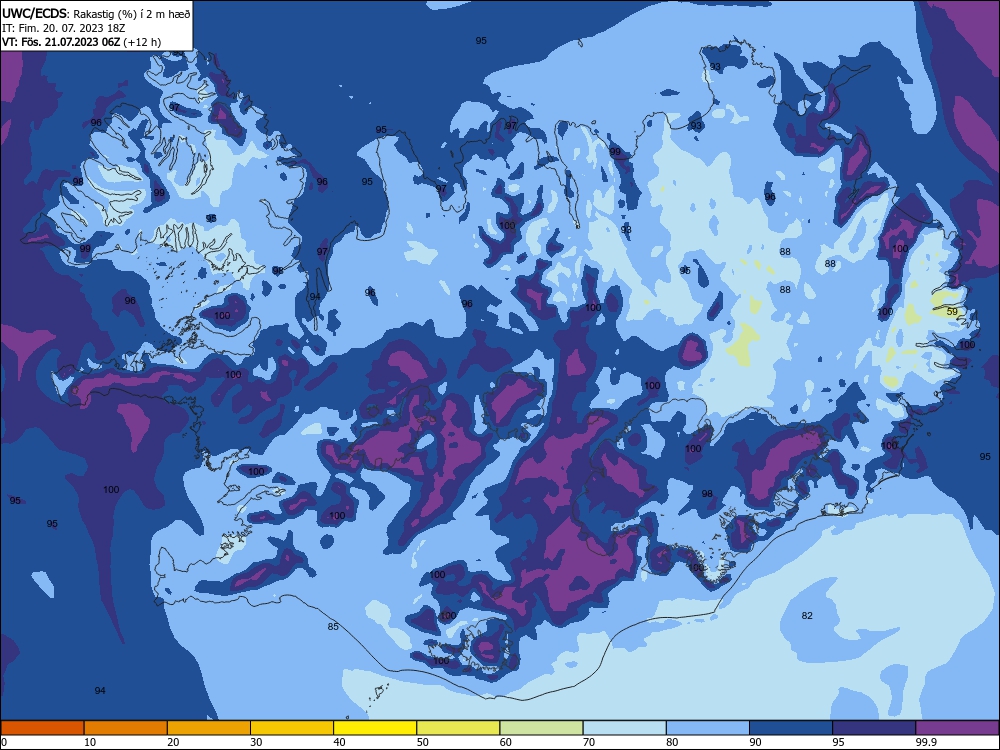
Task: Click the 0–10 dark orange legend swatch
Action: (42, 728)
